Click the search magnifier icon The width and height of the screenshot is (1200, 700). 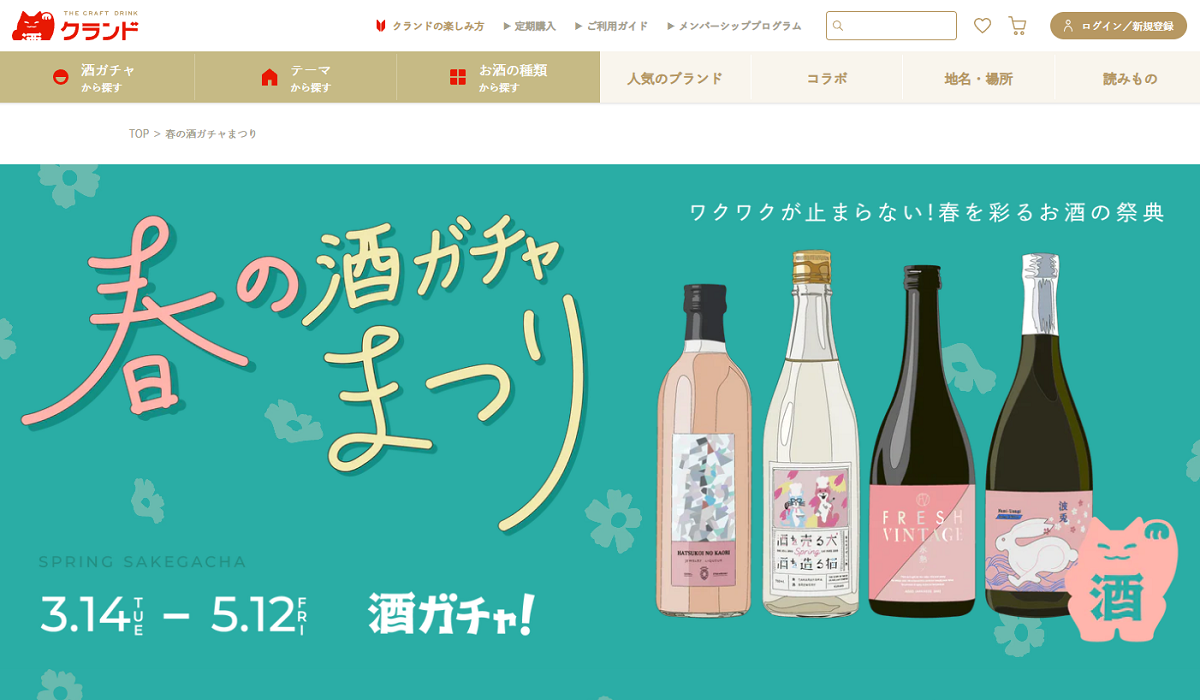[x=838, y=26]
